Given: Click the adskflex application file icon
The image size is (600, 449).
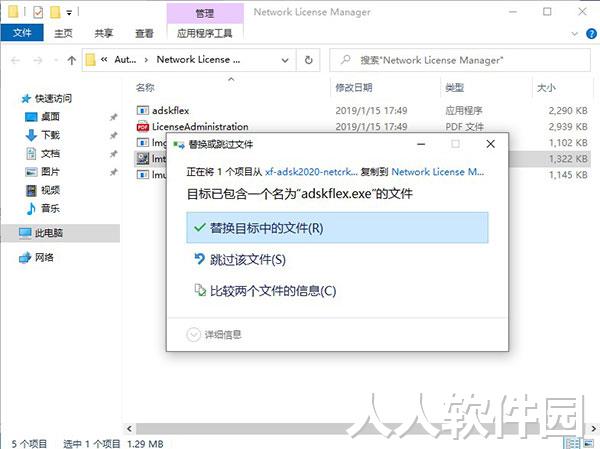Looking at the screenshot, I should pyautogui.click(x=142, y=111).
